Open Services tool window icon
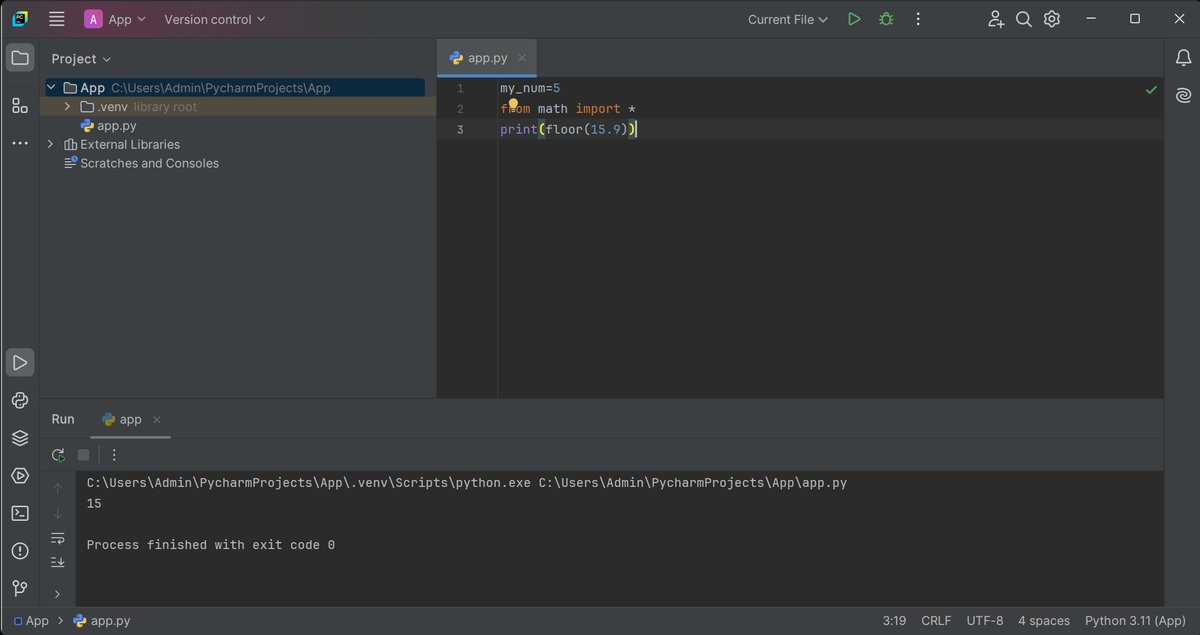Screen dimensions: 1200x635 tap(20, 476)
